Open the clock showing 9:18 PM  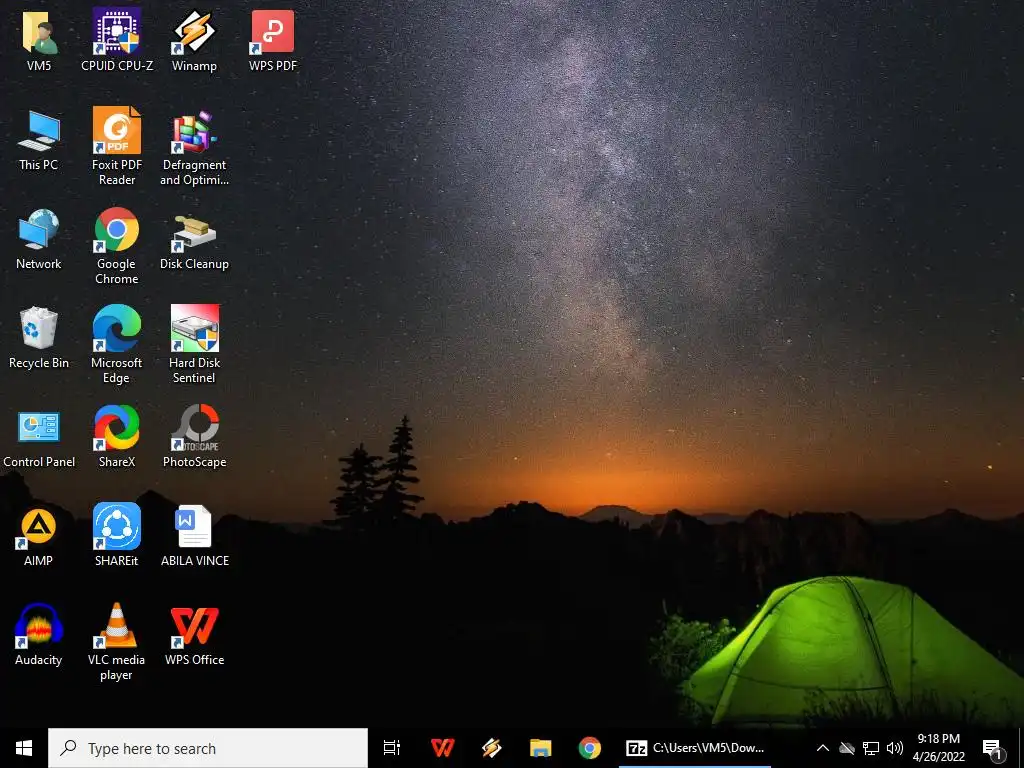coord(938,748)
